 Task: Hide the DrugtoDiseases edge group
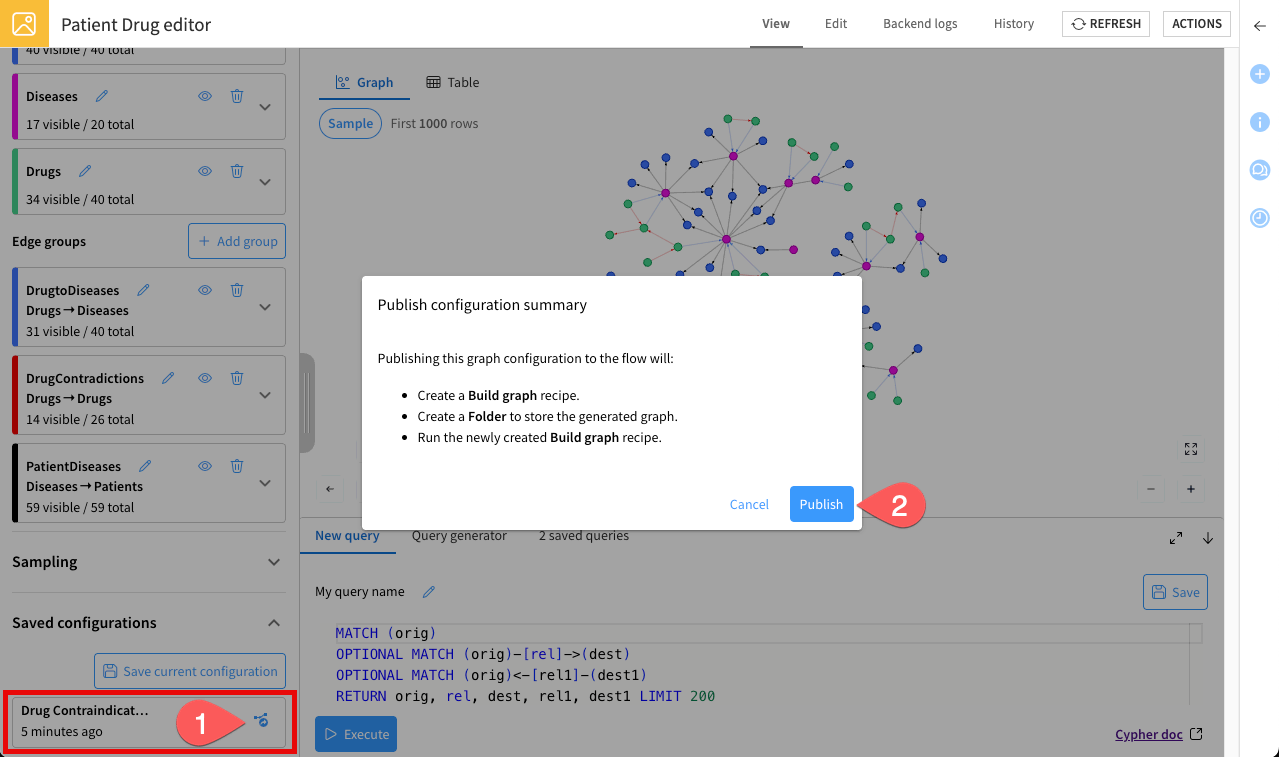click(205, 290)
